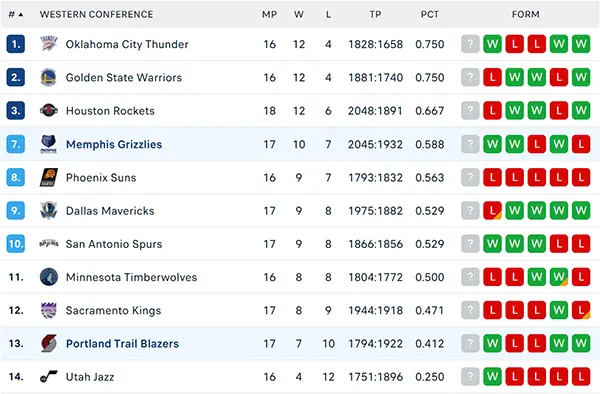Sort table by MP column header
The width and height of the screenshot is (600, 394).
click(269, 15)
